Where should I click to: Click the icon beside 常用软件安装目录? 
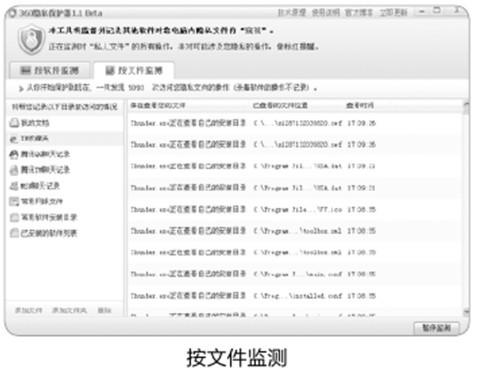[x=14, y=217]
